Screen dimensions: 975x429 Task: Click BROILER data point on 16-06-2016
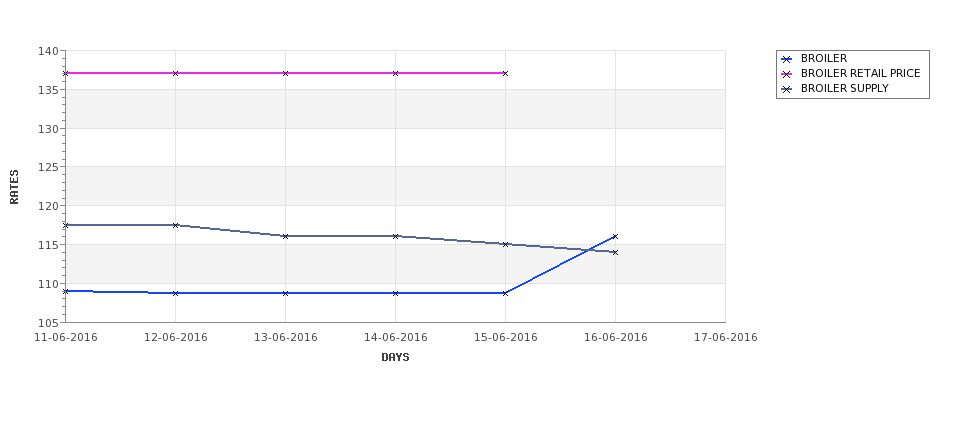615,236
